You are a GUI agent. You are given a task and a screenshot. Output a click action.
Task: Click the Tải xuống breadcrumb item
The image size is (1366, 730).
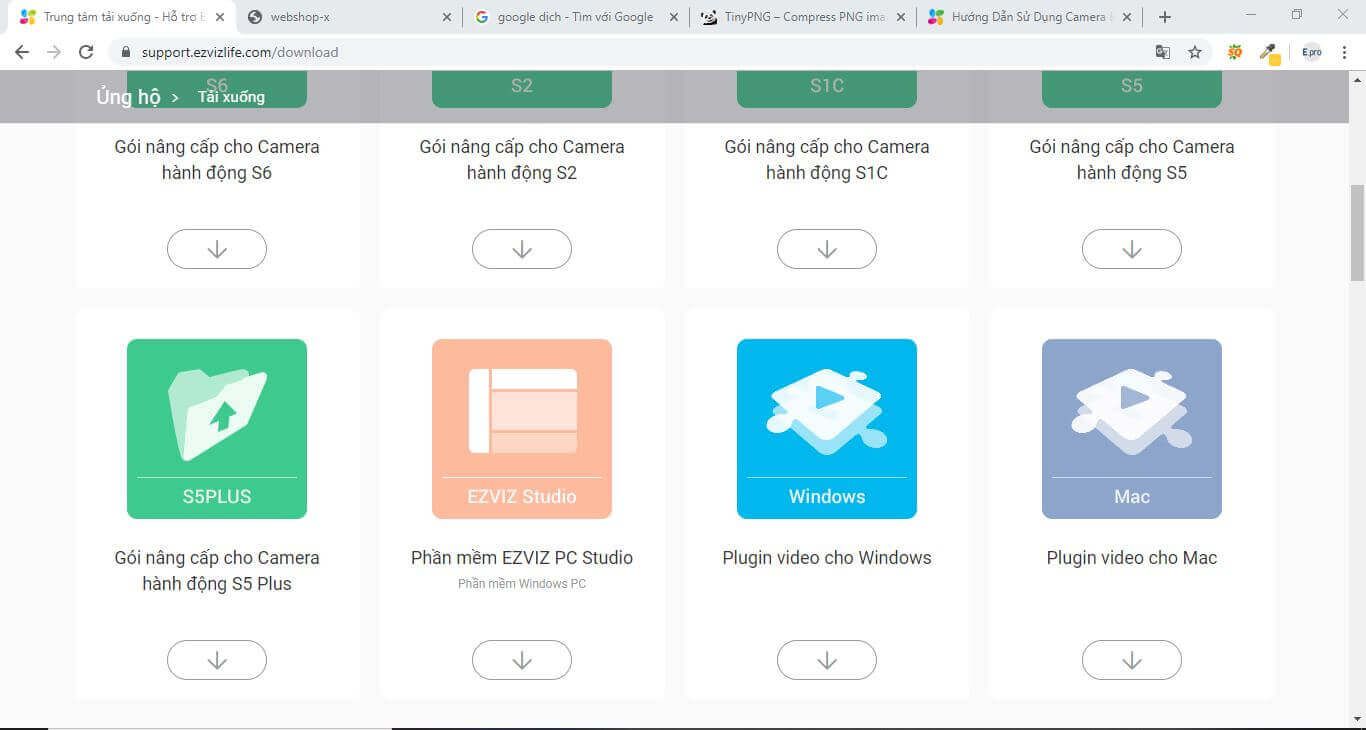point(231,97)
